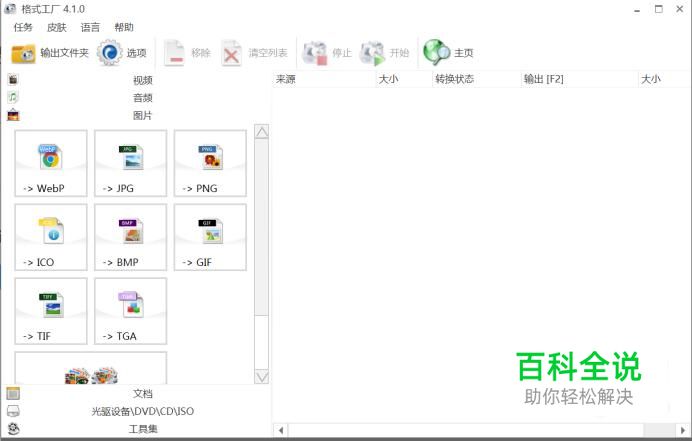Expand the 工具集 toolset category
This screenshot has height=441, width=692.
coord(135,429)
